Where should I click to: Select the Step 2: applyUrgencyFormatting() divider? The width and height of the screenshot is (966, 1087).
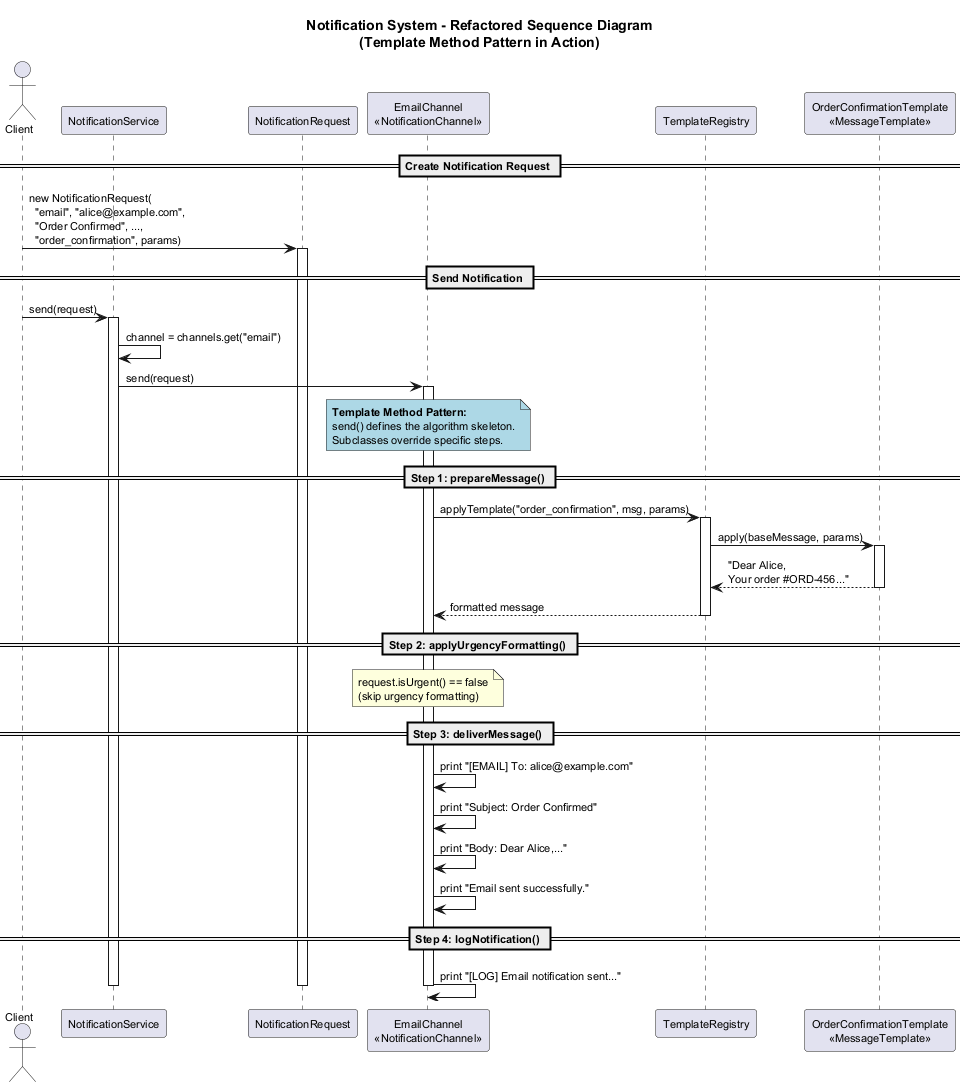pyautogui.click(x=477, y=645)
